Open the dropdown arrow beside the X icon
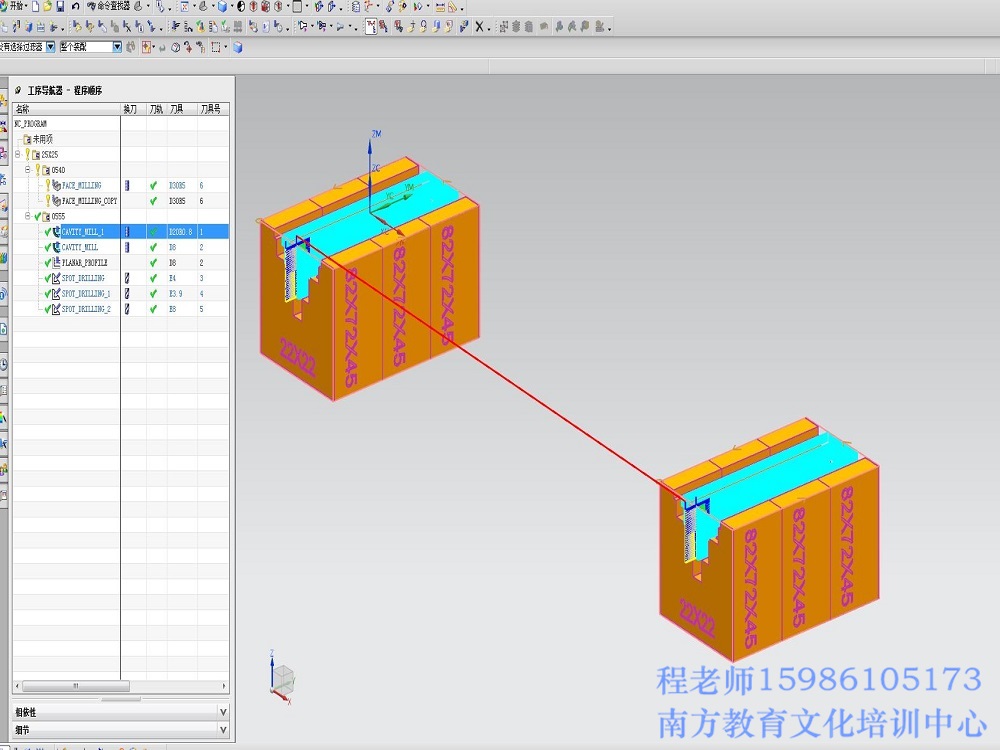 pyautogui.click(x=489, y=28)
